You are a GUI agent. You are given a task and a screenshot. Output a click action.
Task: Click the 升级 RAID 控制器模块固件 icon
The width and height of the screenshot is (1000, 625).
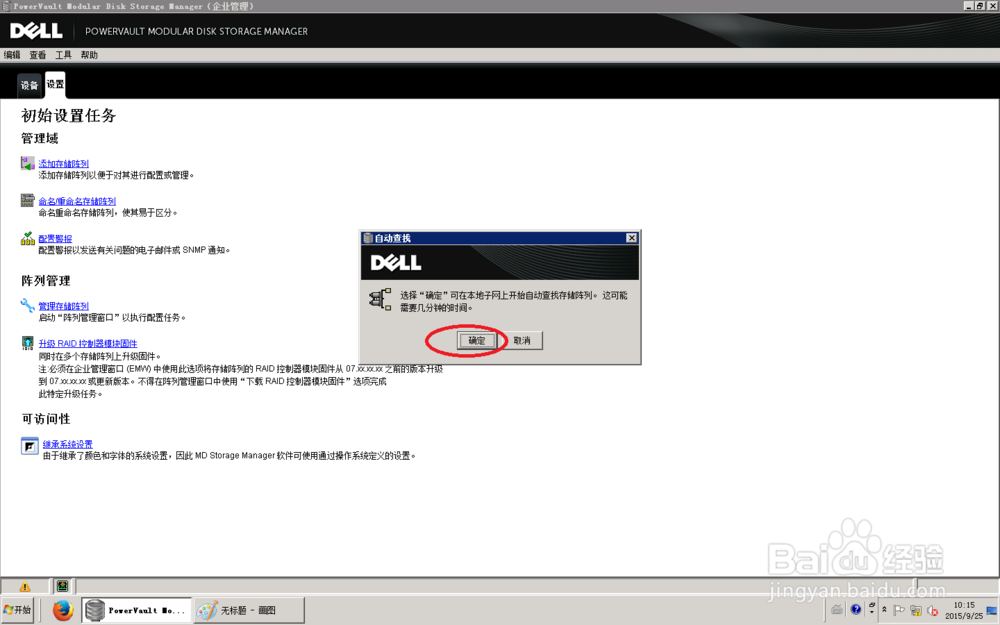pos(27,343)
